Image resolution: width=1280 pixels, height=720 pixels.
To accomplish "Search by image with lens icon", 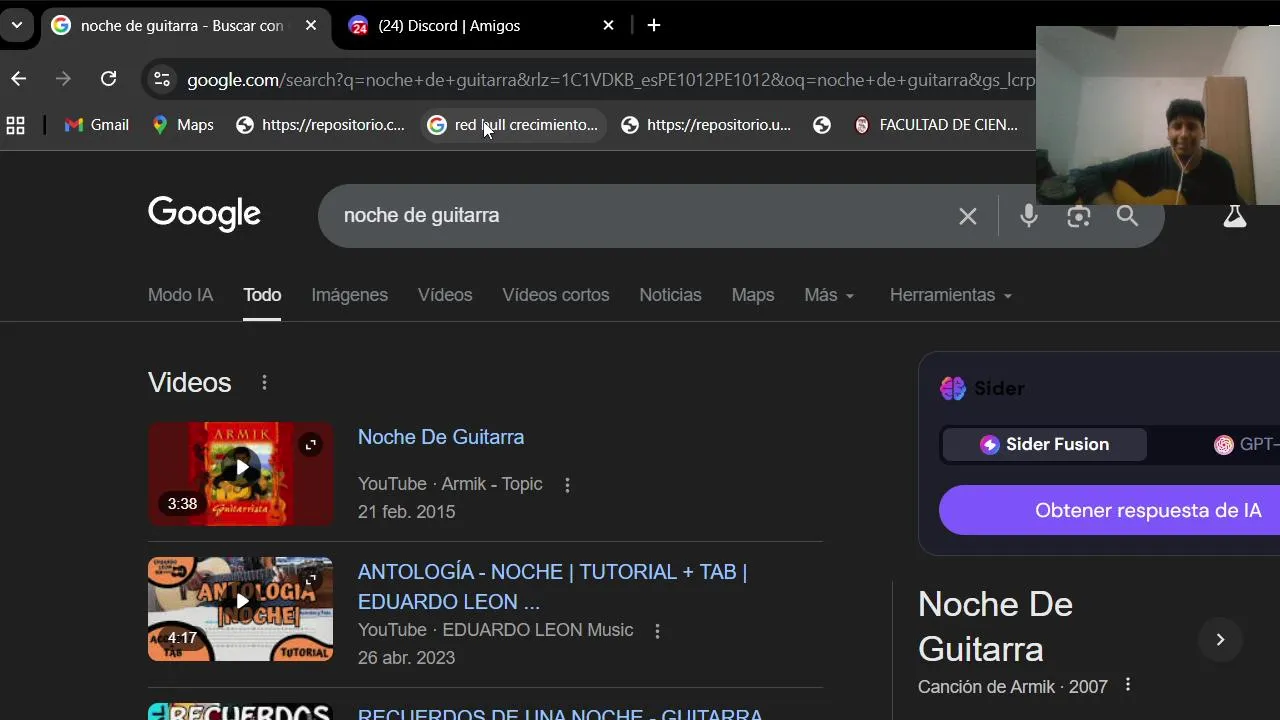I will 1078,216.
